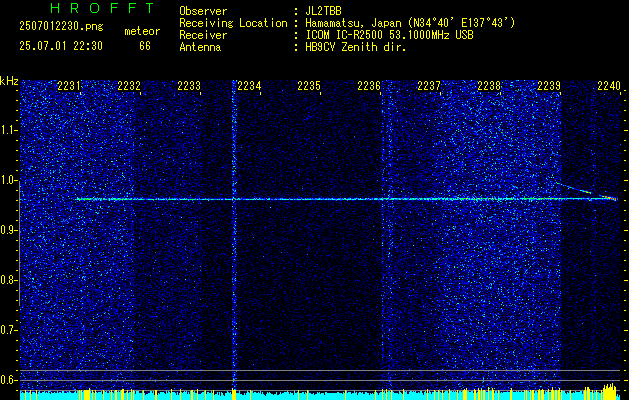Click the 0.9 kHz axis label
The height and width of the screenshot is (400, 629).
pos(8,230)
